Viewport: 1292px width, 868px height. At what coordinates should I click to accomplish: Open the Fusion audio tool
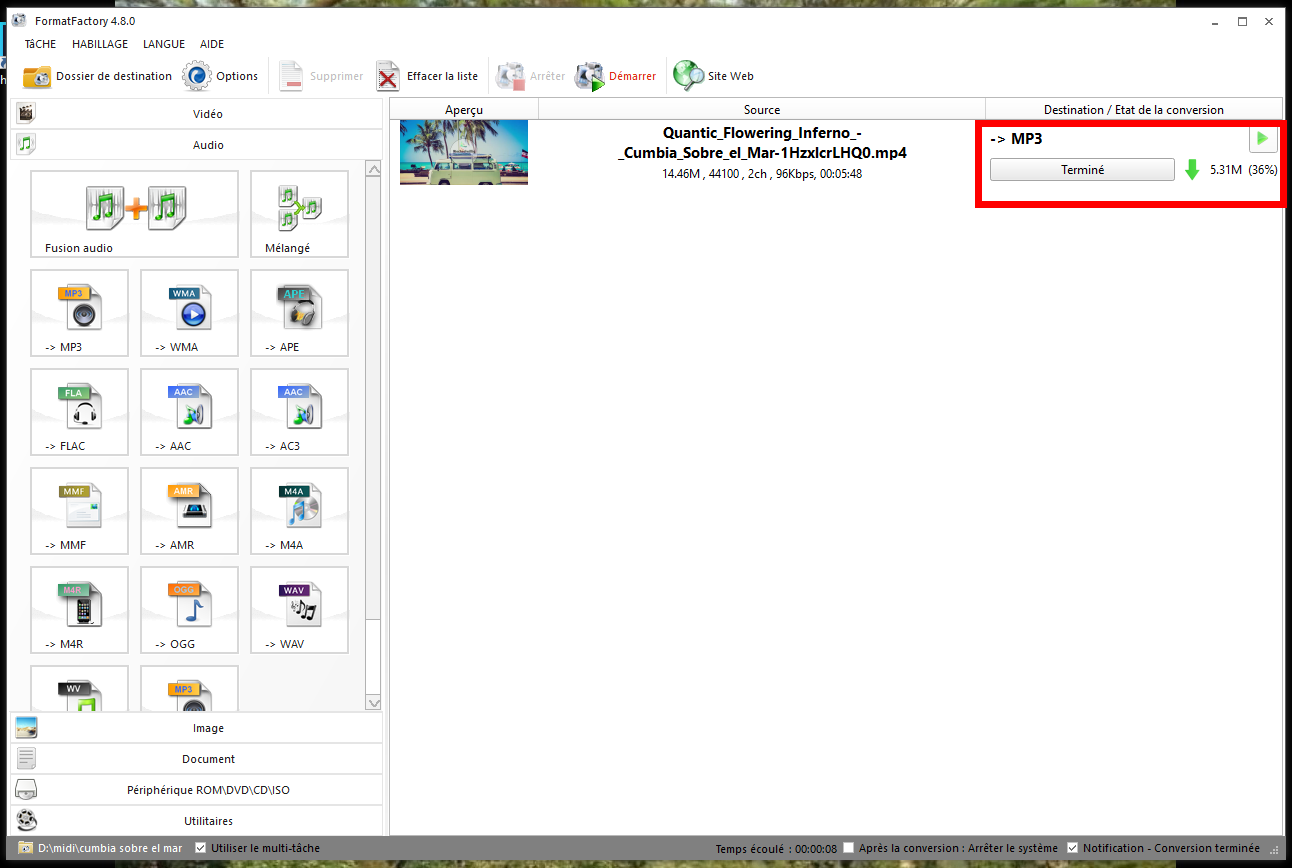pos(134,213)
